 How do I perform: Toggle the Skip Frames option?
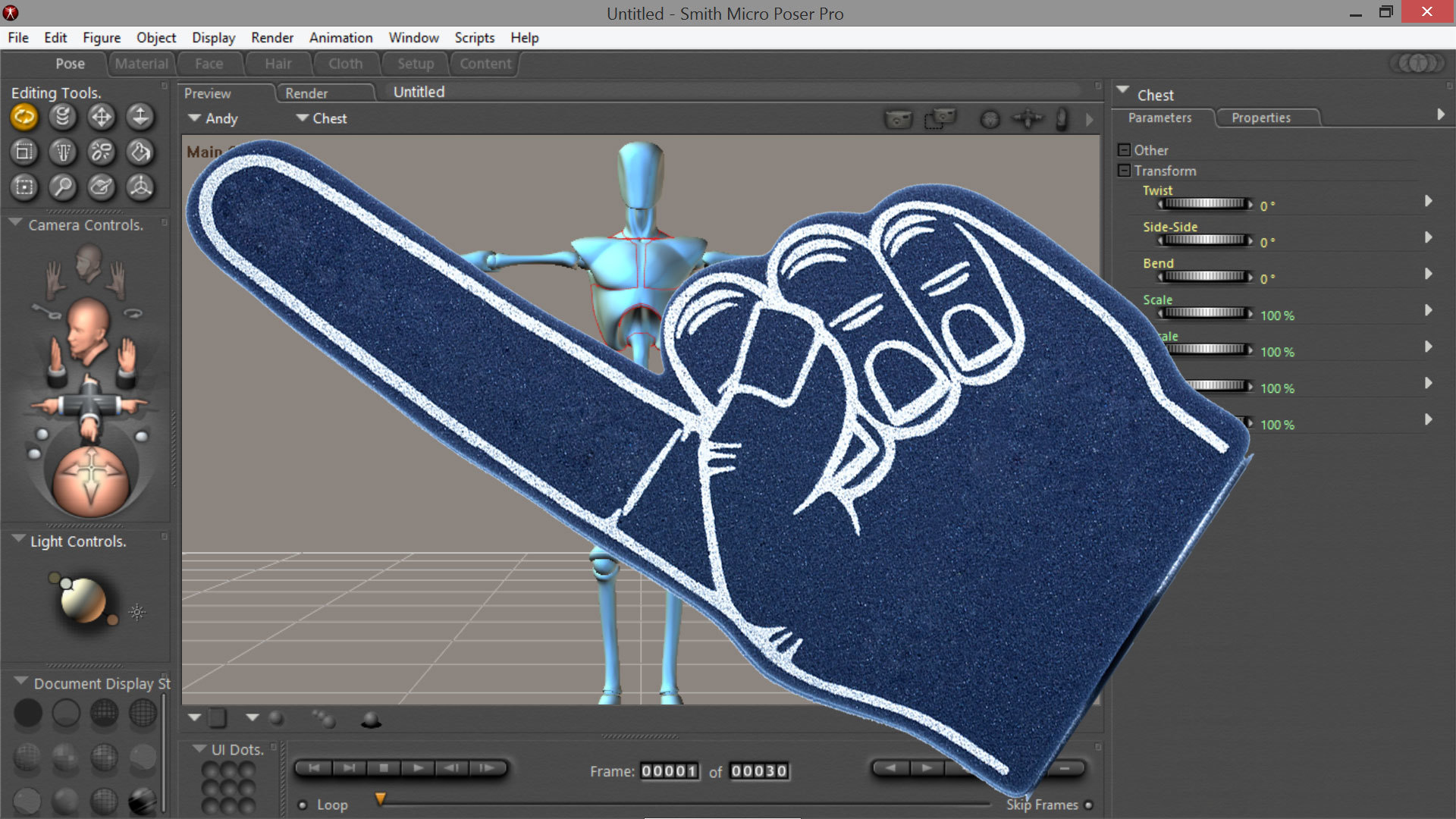(x=1089, y=805)
